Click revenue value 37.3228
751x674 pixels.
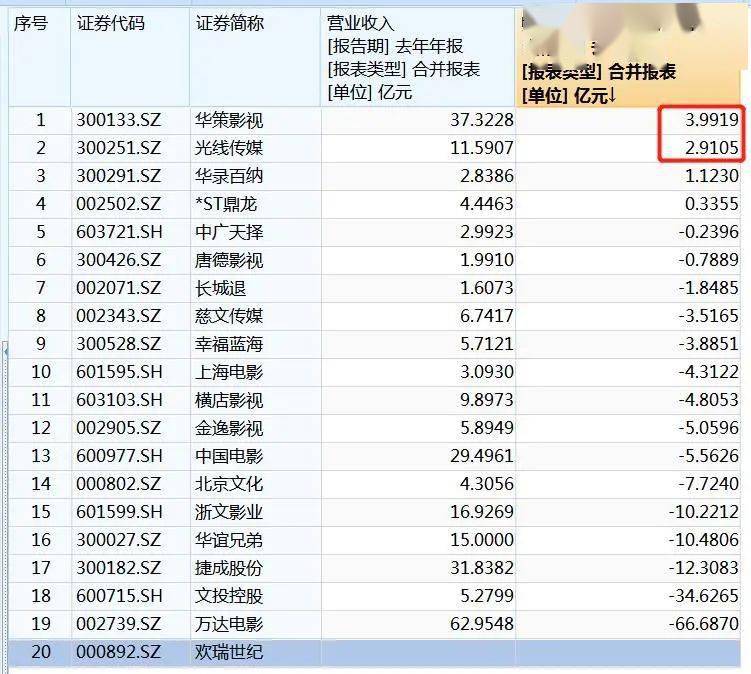(481, 120)
